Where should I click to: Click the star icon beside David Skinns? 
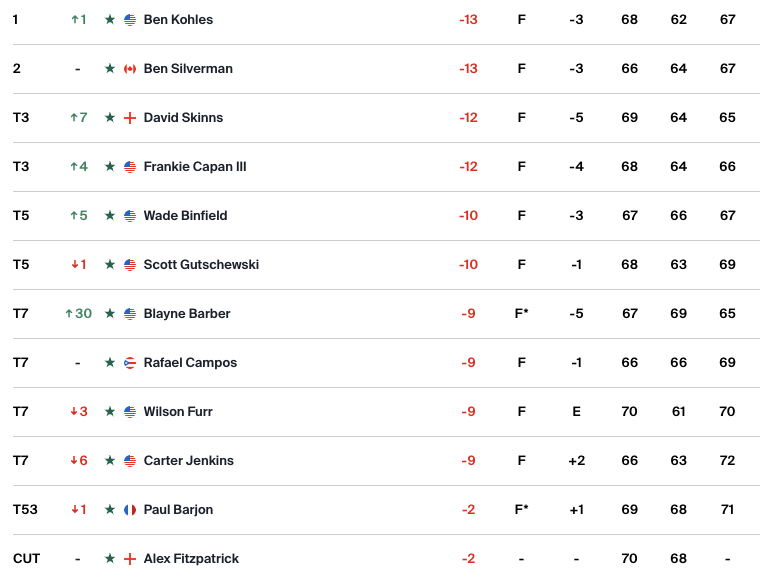(x=110, y=117)
